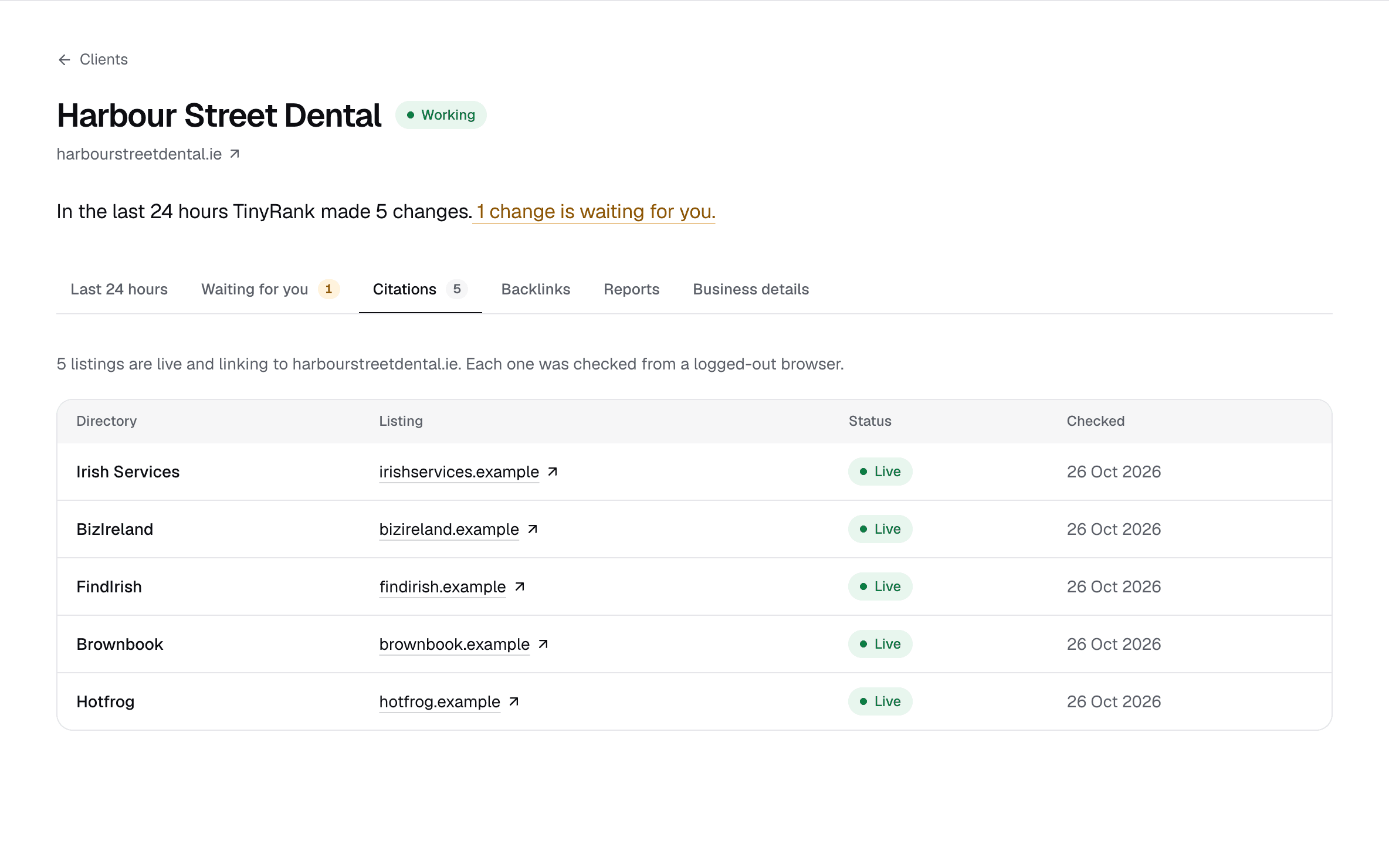The image size is (1389, 868).
Task: Go to the Backlinks tab
Action: click(x=536, y=289)
